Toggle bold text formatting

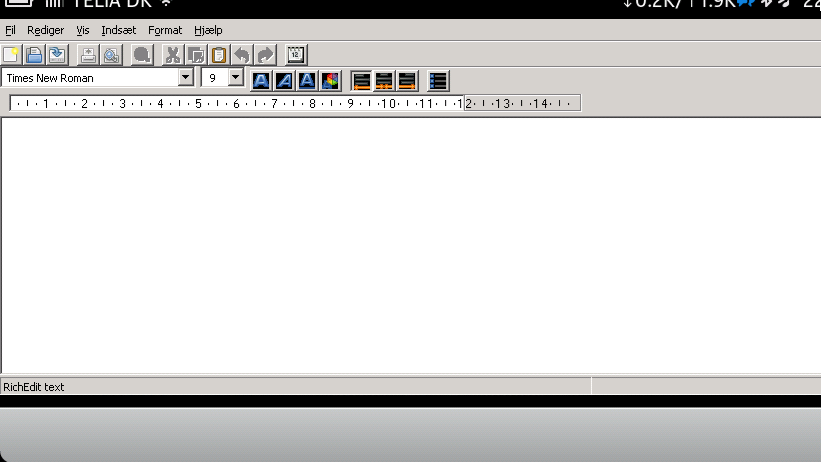pyautogui.click(x=261, y=80)
